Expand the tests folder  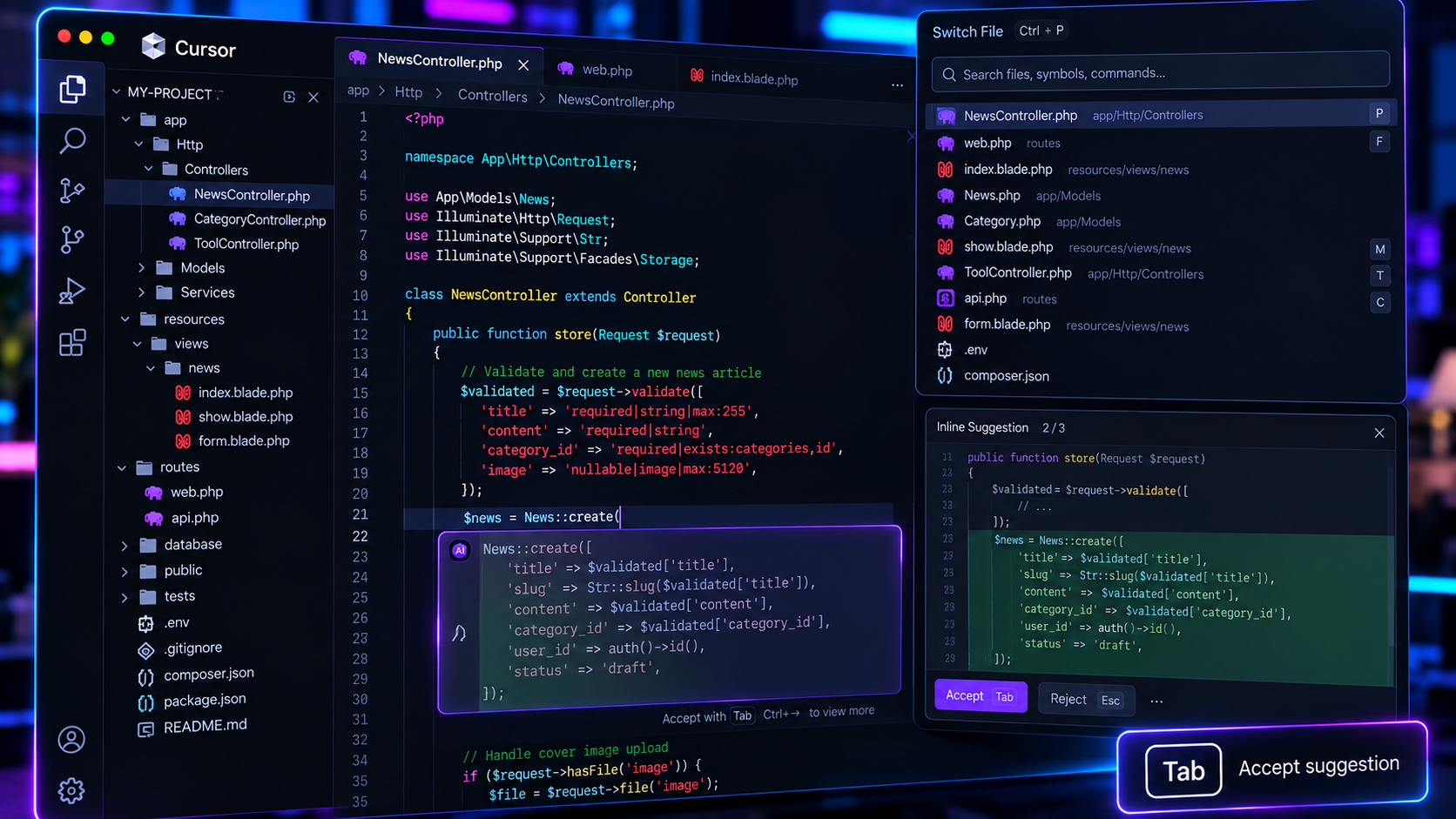point(125,597)
